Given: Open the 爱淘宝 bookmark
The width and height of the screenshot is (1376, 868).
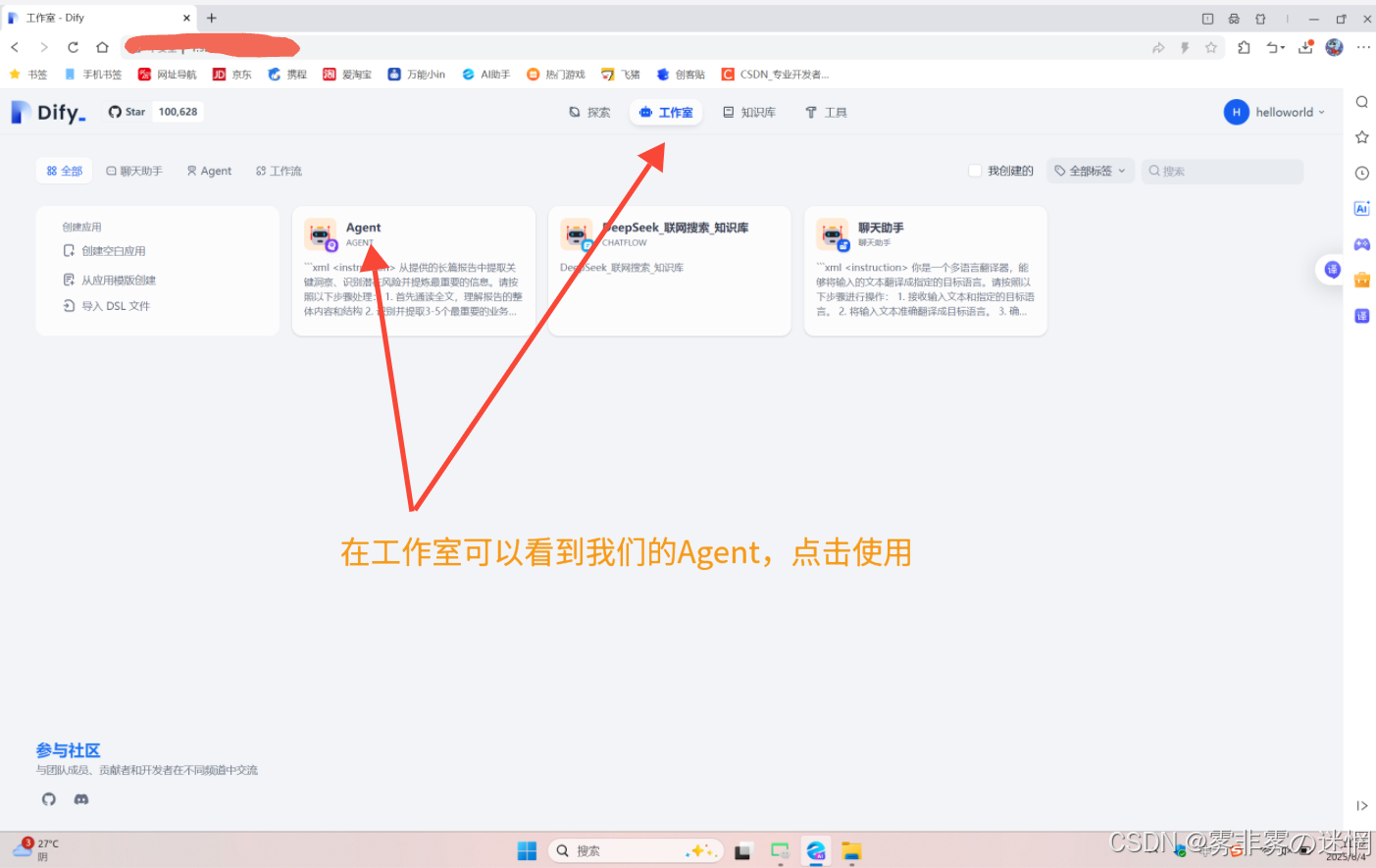Looking at the screenshot, I should tap(348, 75).
